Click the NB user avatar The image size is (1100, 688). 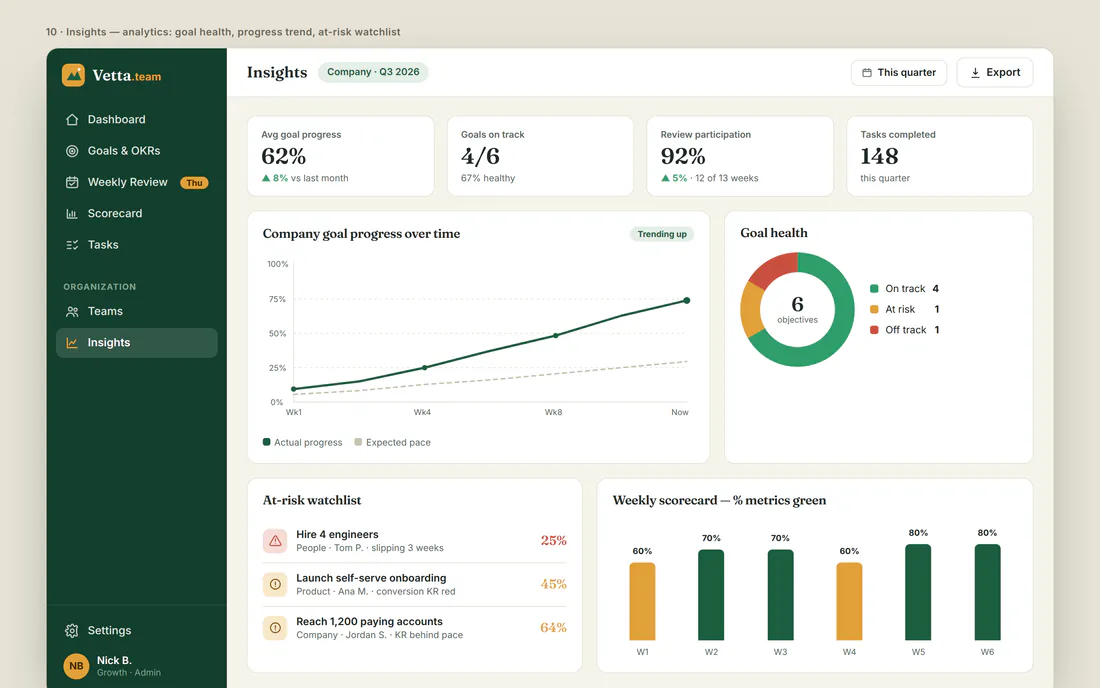coord(76,666)
